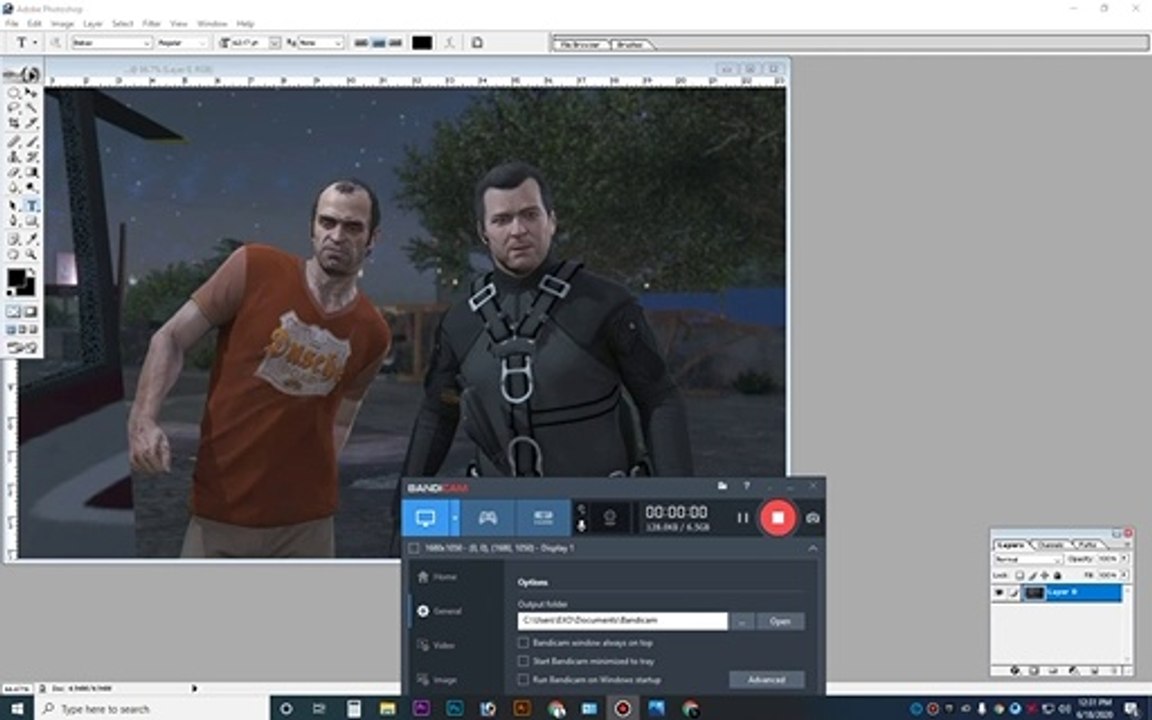The height and width of the screenshot is (720, 1152).
Task: Select the Slice tool
Action: point(31,122)
